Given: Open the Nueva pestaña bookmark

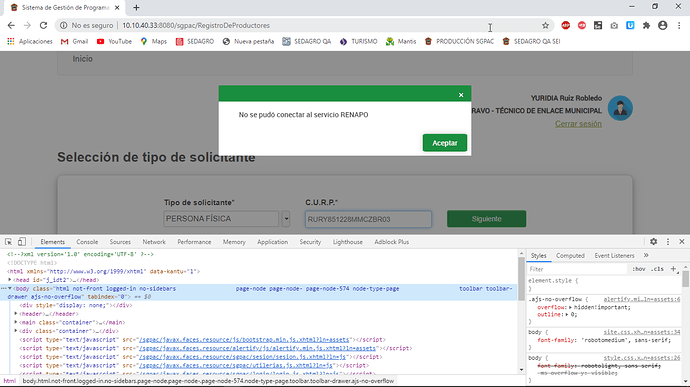Looking at the screenshot, I should (248, 41).
